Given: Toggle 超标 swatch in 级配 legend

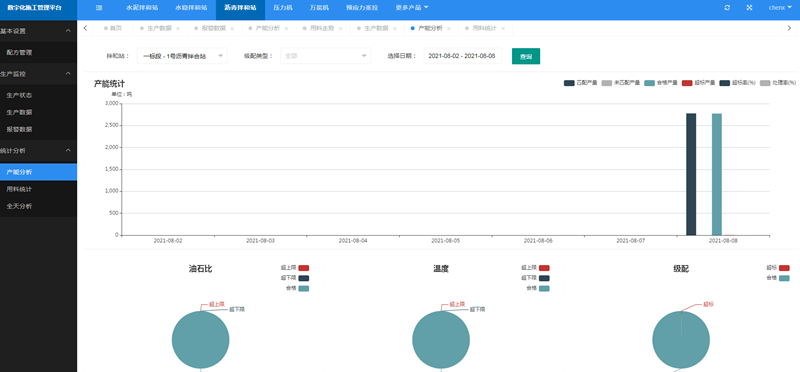Looking at the screenshot, I should pyautogui.click(x=784, y=268).
